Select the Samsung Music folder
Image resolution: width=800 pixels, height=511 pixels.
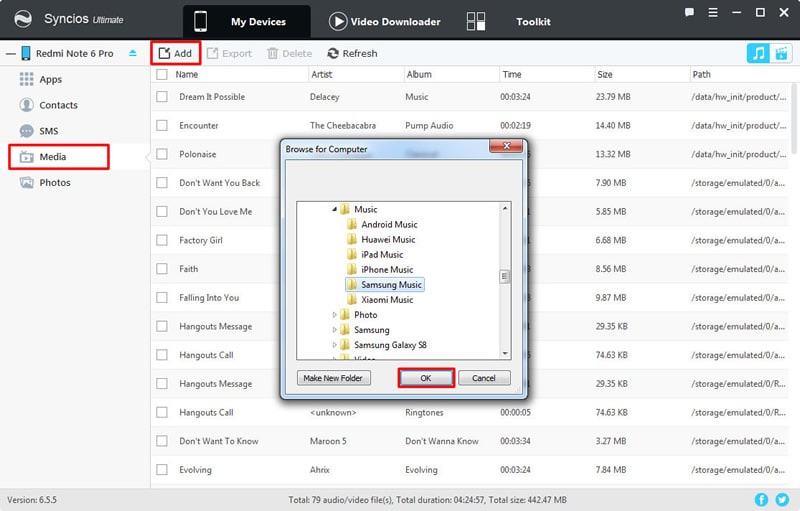(x=391, y=285)
